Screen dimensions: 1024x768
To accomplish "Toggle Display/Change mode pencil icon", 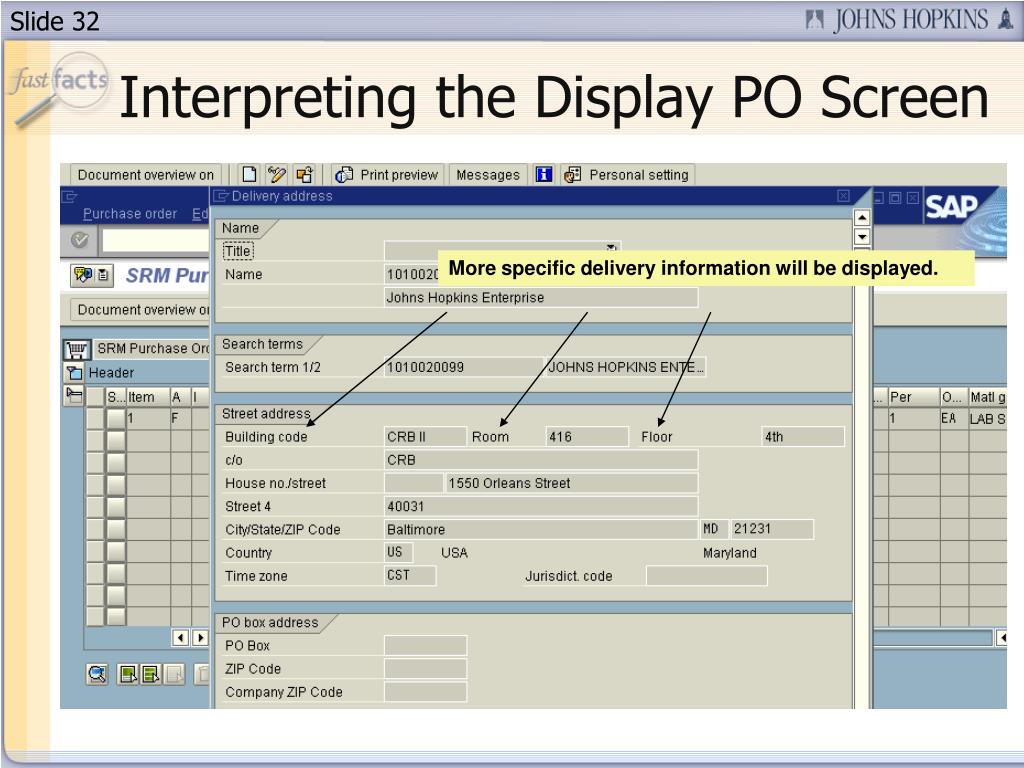I will [x=276, y=174].
